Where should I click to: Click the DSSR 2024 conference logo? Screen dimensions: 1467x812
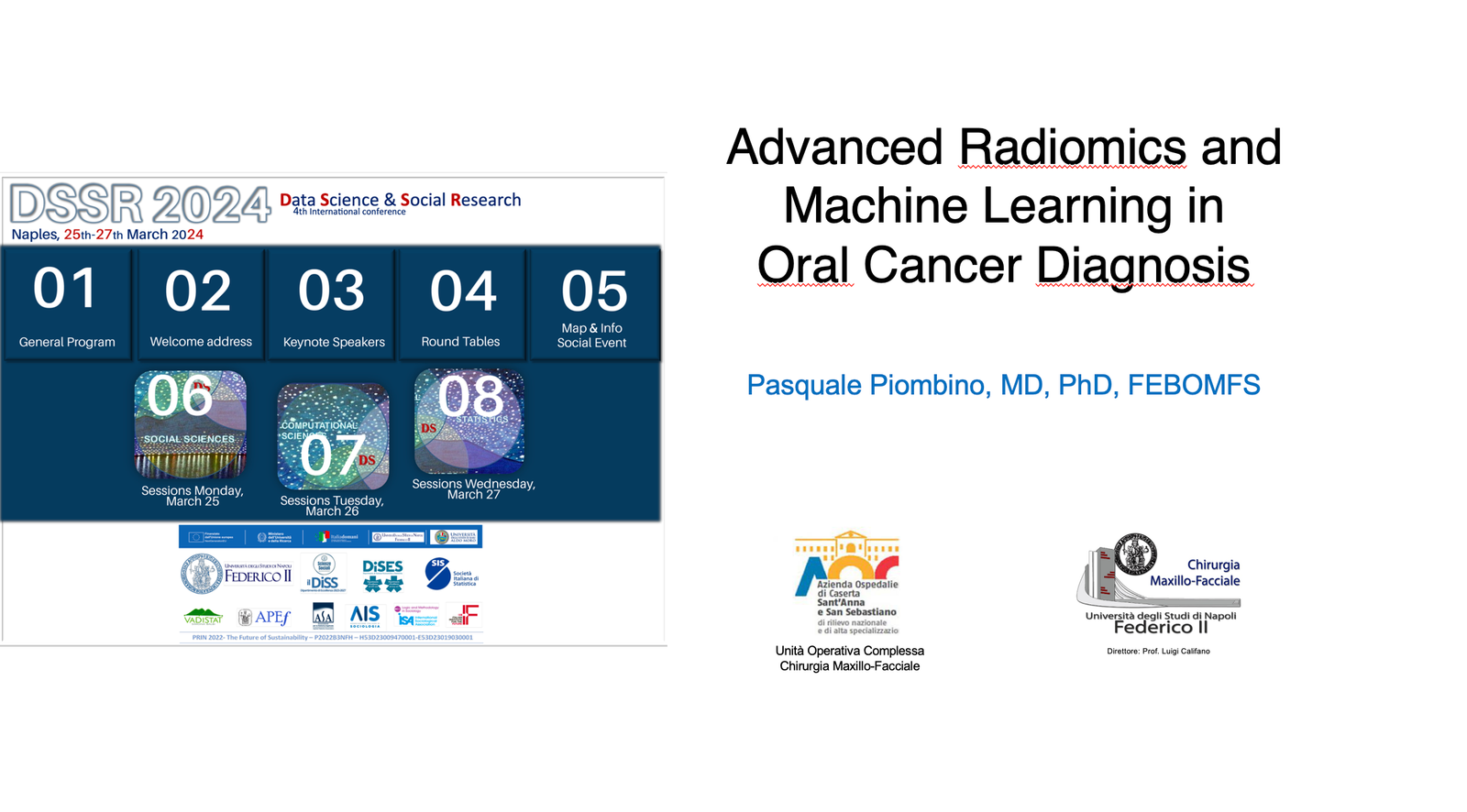pyautogui.click(x=140, y=203)
